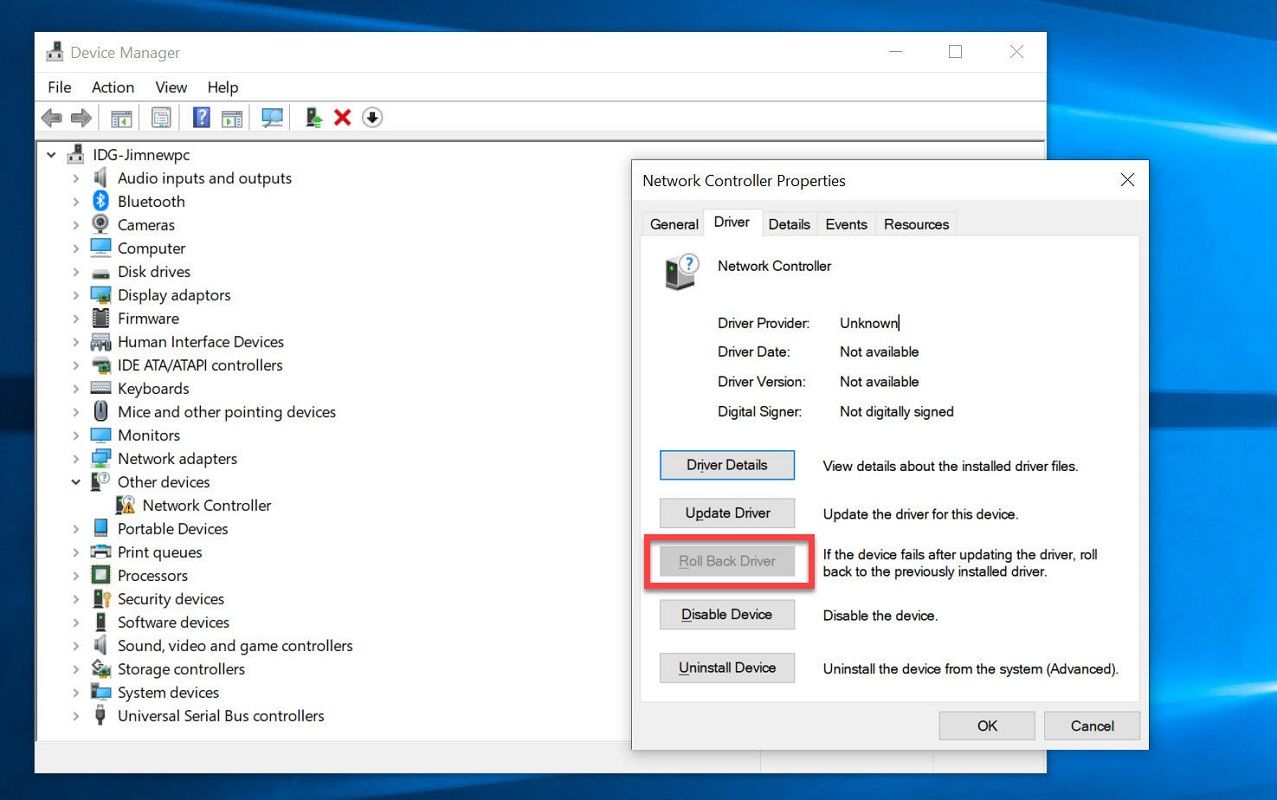Screen dimensions: 1277x800
Task: Open the View menu
Action: point(171,88)
